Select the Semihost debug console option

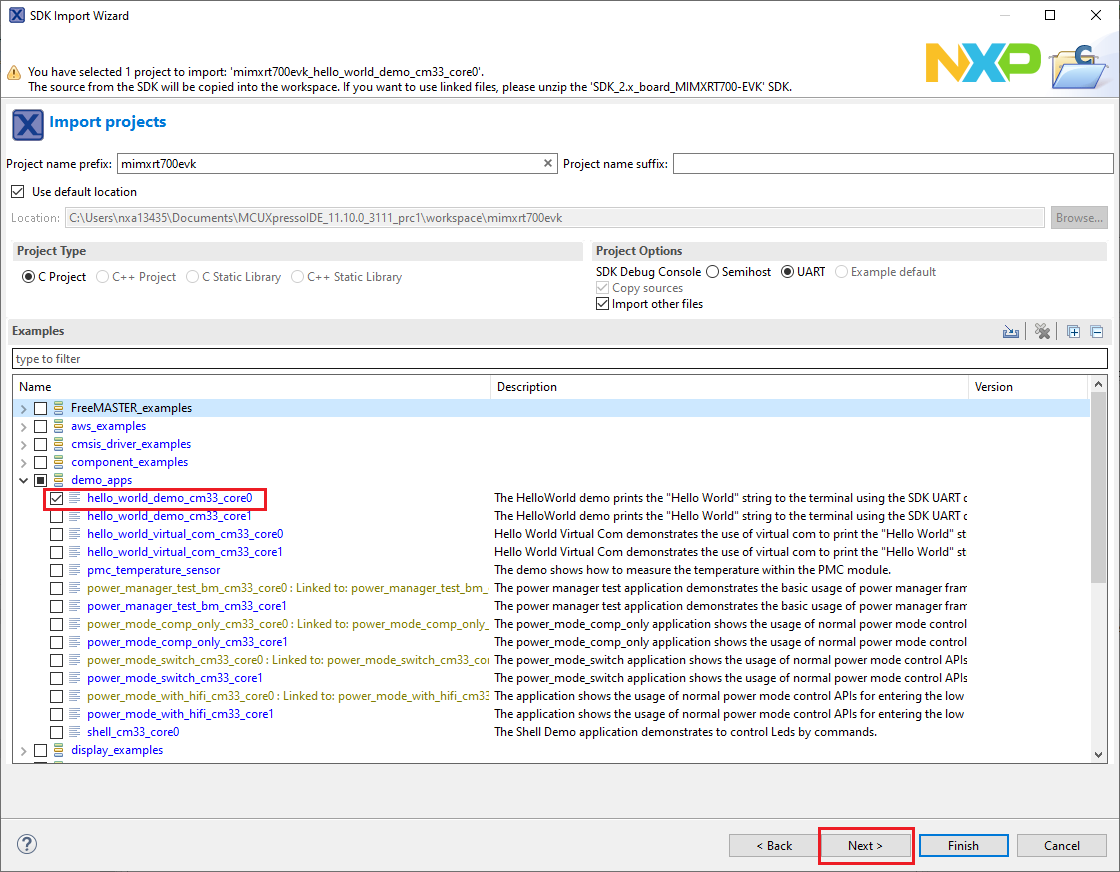pos(713,272)
